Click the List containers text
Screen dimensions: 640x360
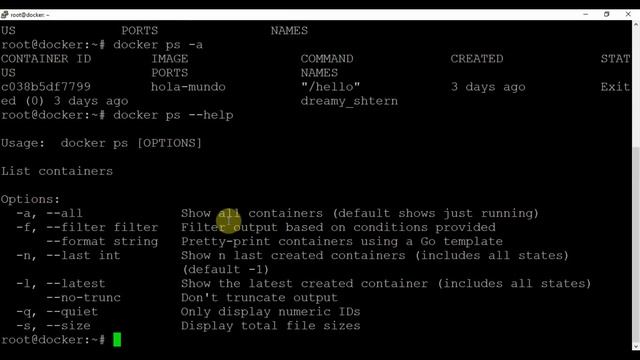pos(57,171)
